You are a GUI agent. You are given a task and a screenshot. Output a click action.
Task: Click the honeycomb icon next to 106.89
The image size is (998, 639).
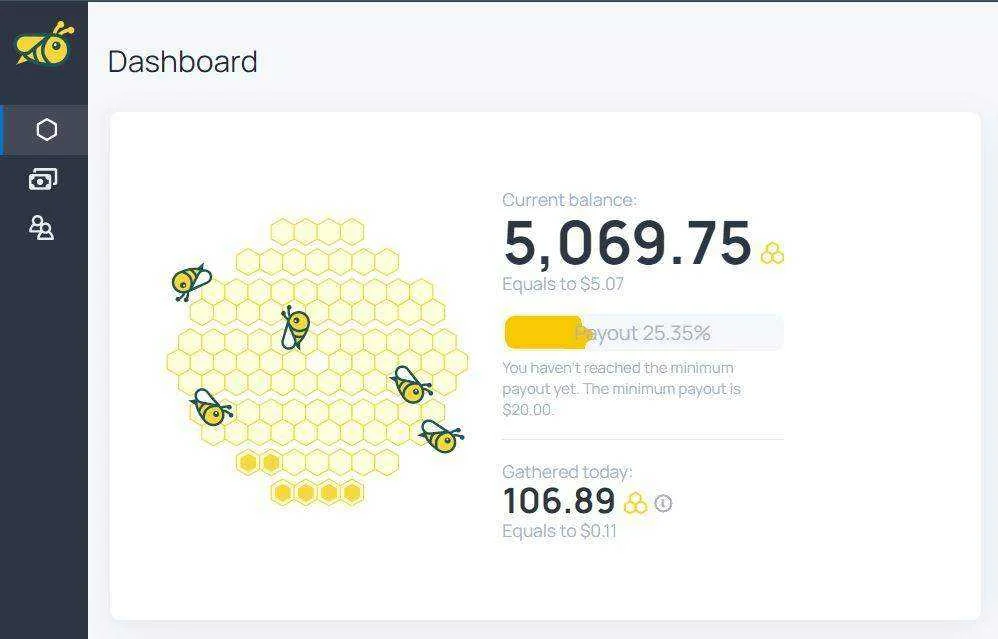coord(635,503)
